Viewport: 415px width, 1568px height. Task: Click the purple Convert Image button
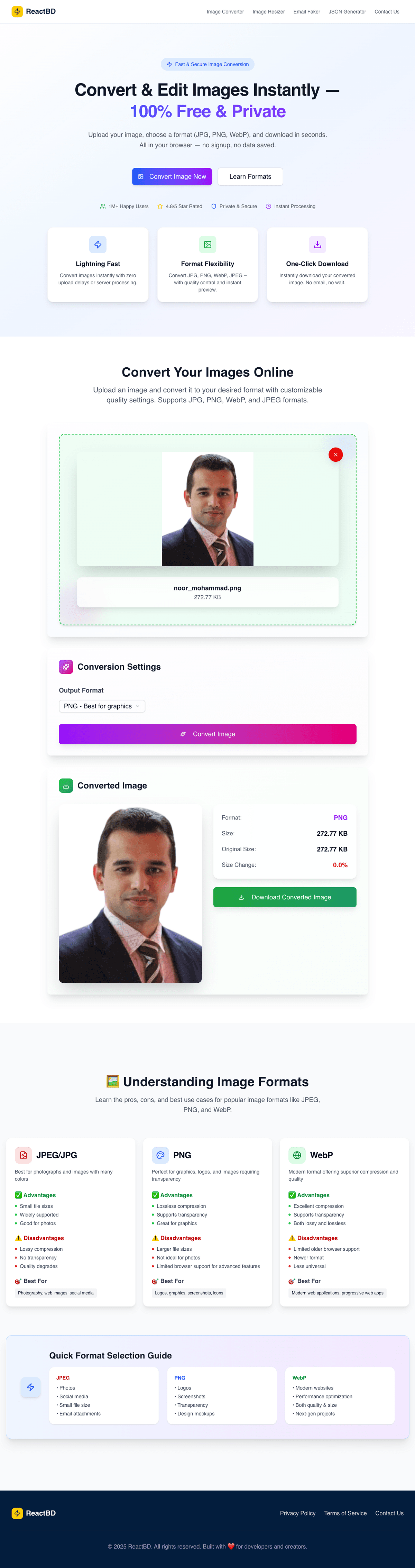tap(207, 734)
